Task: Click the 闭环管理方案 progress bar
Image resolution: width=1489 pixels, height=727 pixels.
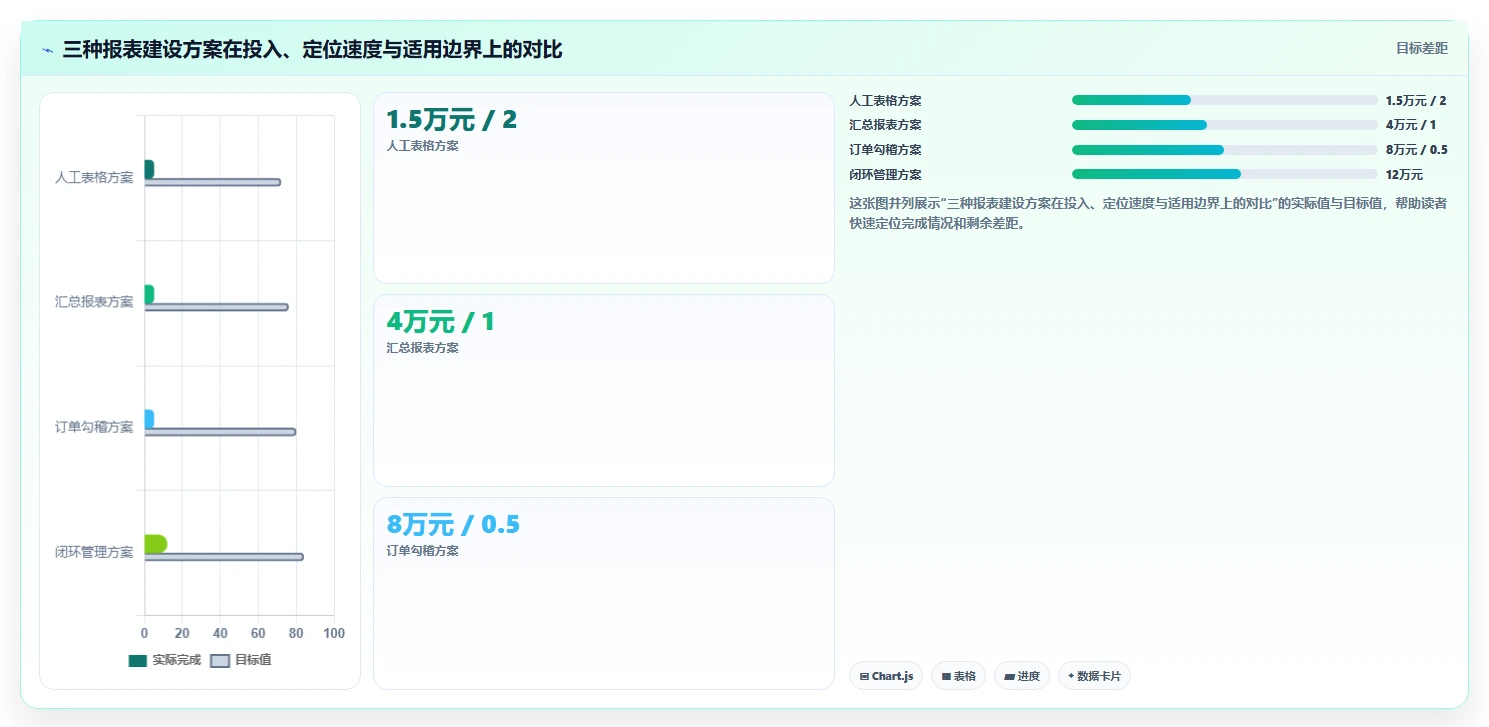Action: (1224, 174)
